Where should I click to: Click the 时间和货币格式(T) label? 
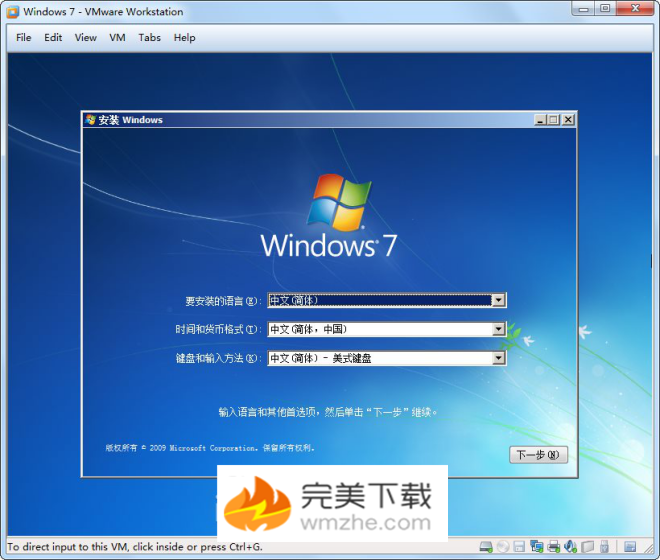(x=217, y=329)
